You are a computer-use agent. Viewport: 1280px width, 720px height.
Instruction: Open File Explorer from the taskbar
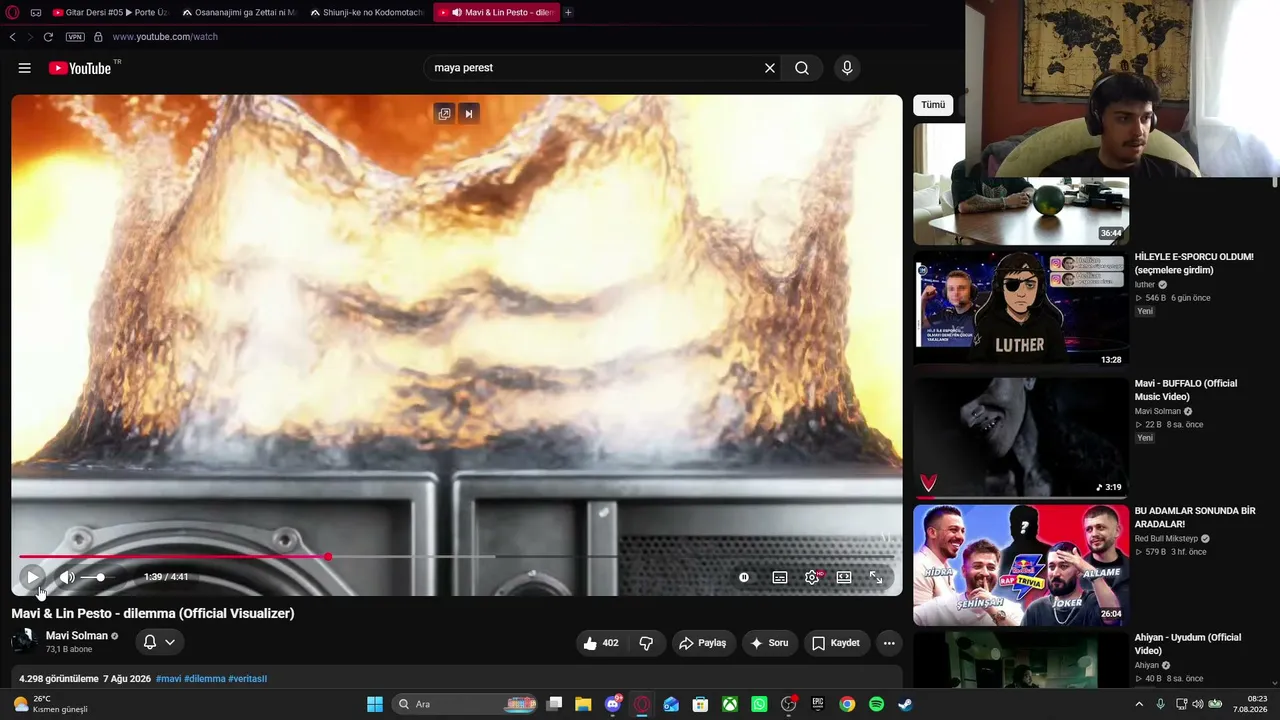click(x=583, y=704)
